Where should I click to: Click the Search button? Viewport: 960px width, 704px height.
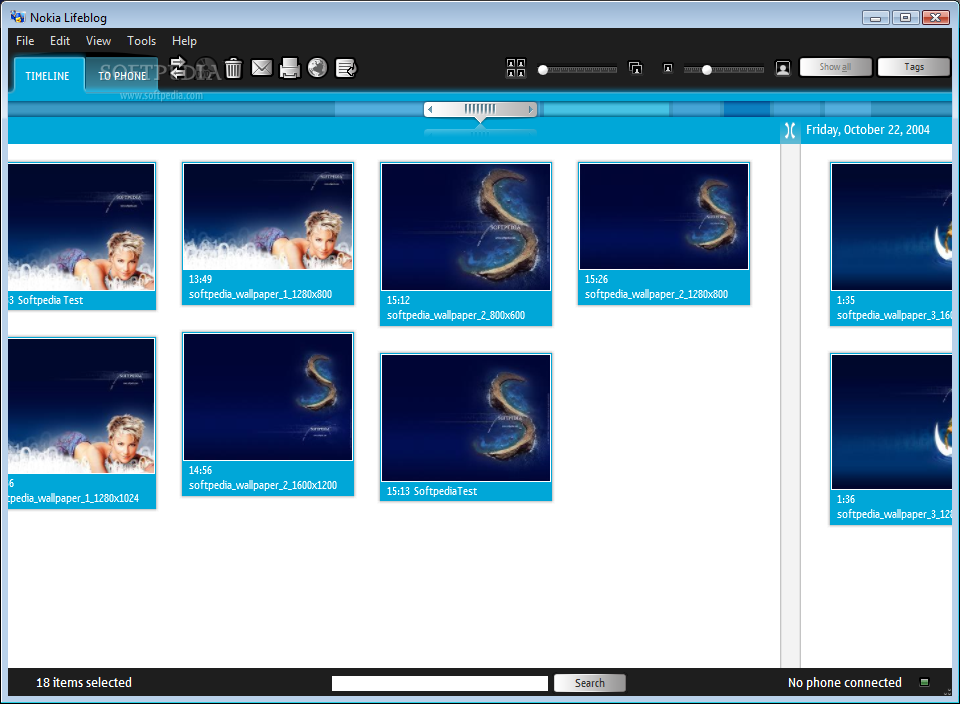point(590,683)
